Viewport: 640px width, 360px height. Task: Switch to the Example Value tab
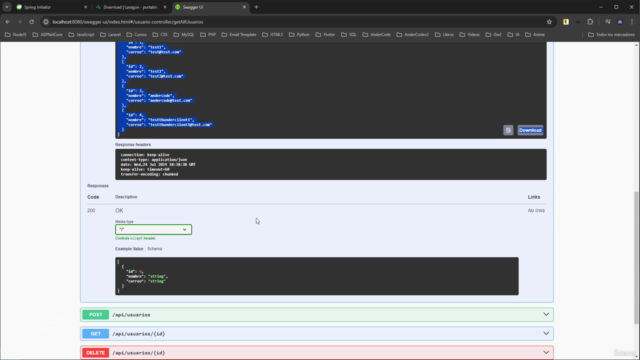tap(129, 249)
